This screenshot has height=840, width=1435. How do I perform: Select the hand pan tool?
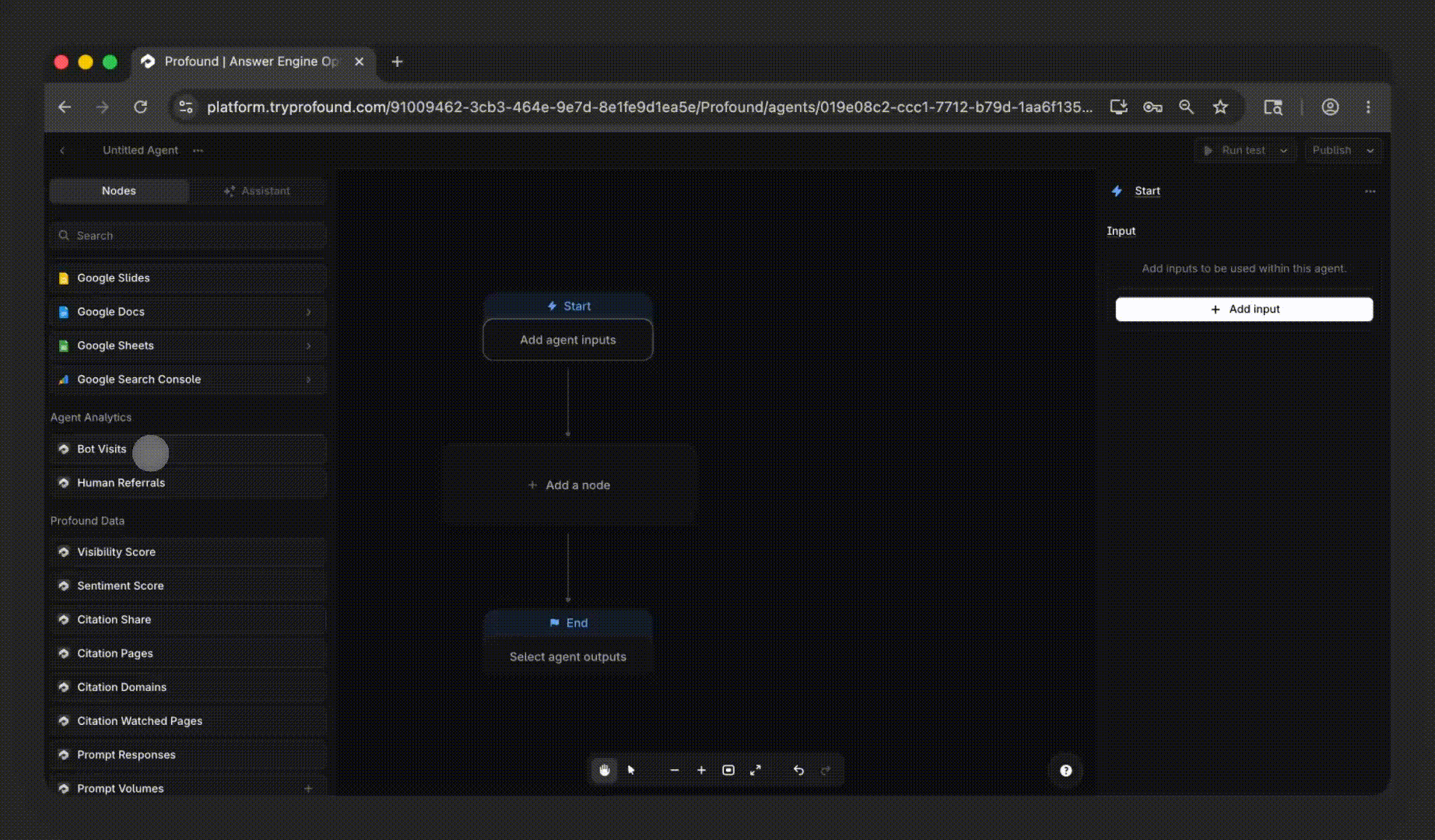(x=605, y=770)
